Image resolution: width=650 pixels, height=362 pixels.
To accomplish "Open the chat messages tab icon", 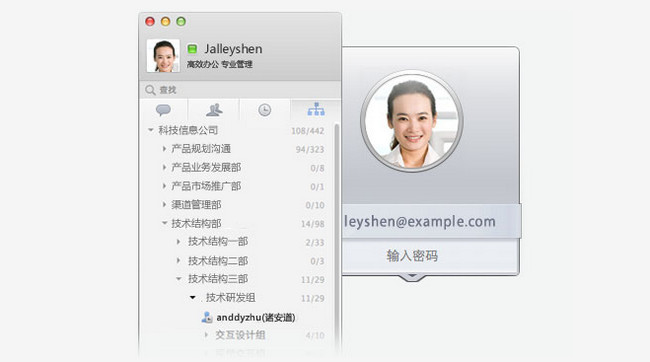I will [x=163, y=110].
